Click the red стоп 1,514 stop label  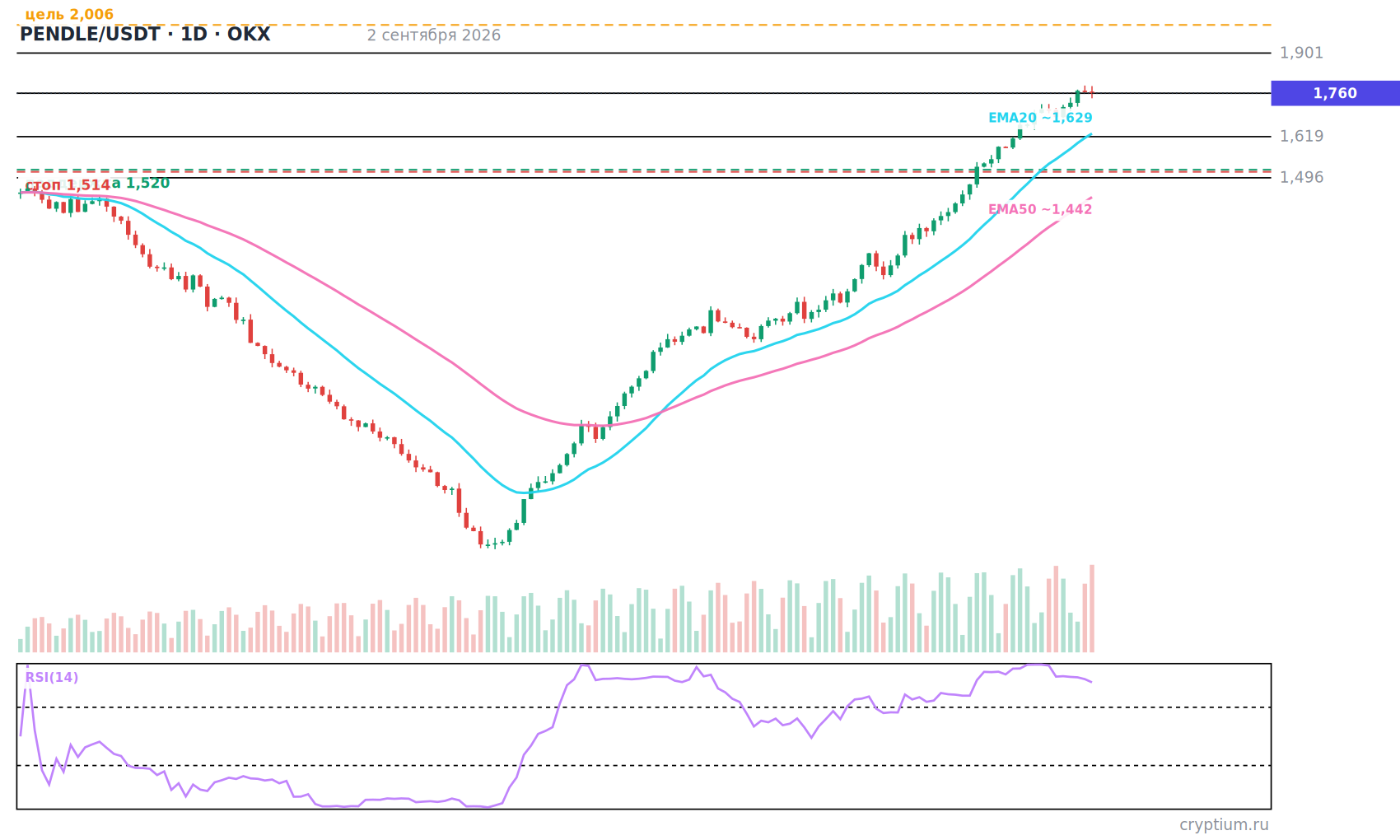68,185
